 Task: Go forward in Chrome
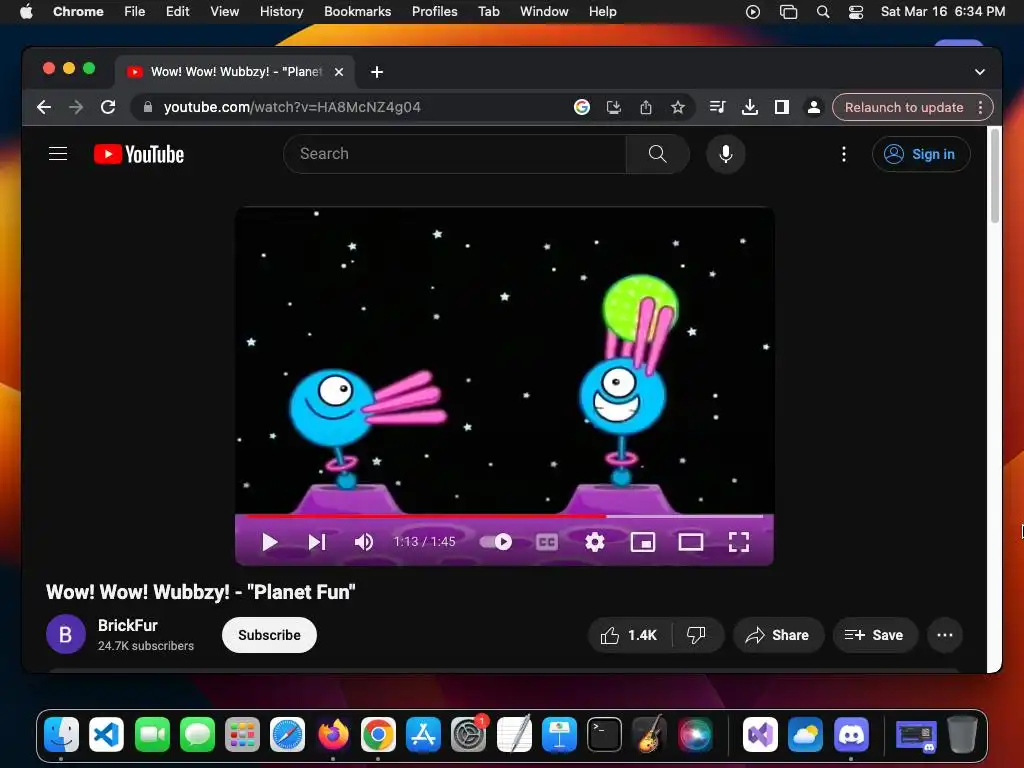76,107
